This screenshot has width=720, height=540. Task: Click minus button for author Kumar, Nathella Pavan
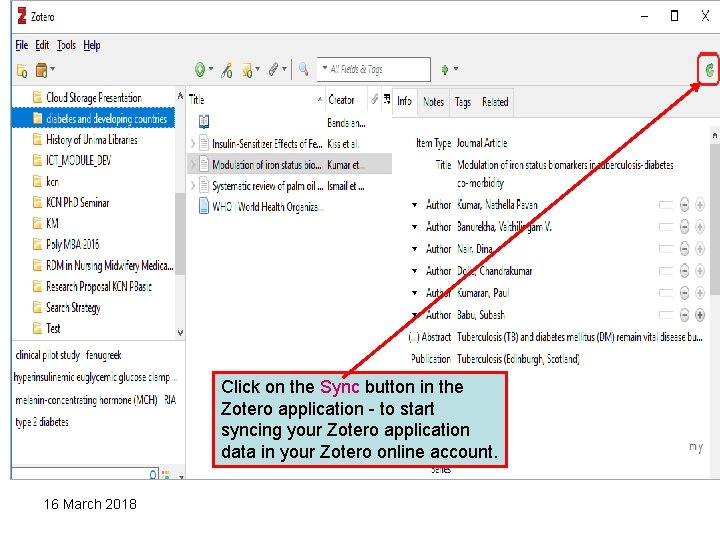(684, 205)
